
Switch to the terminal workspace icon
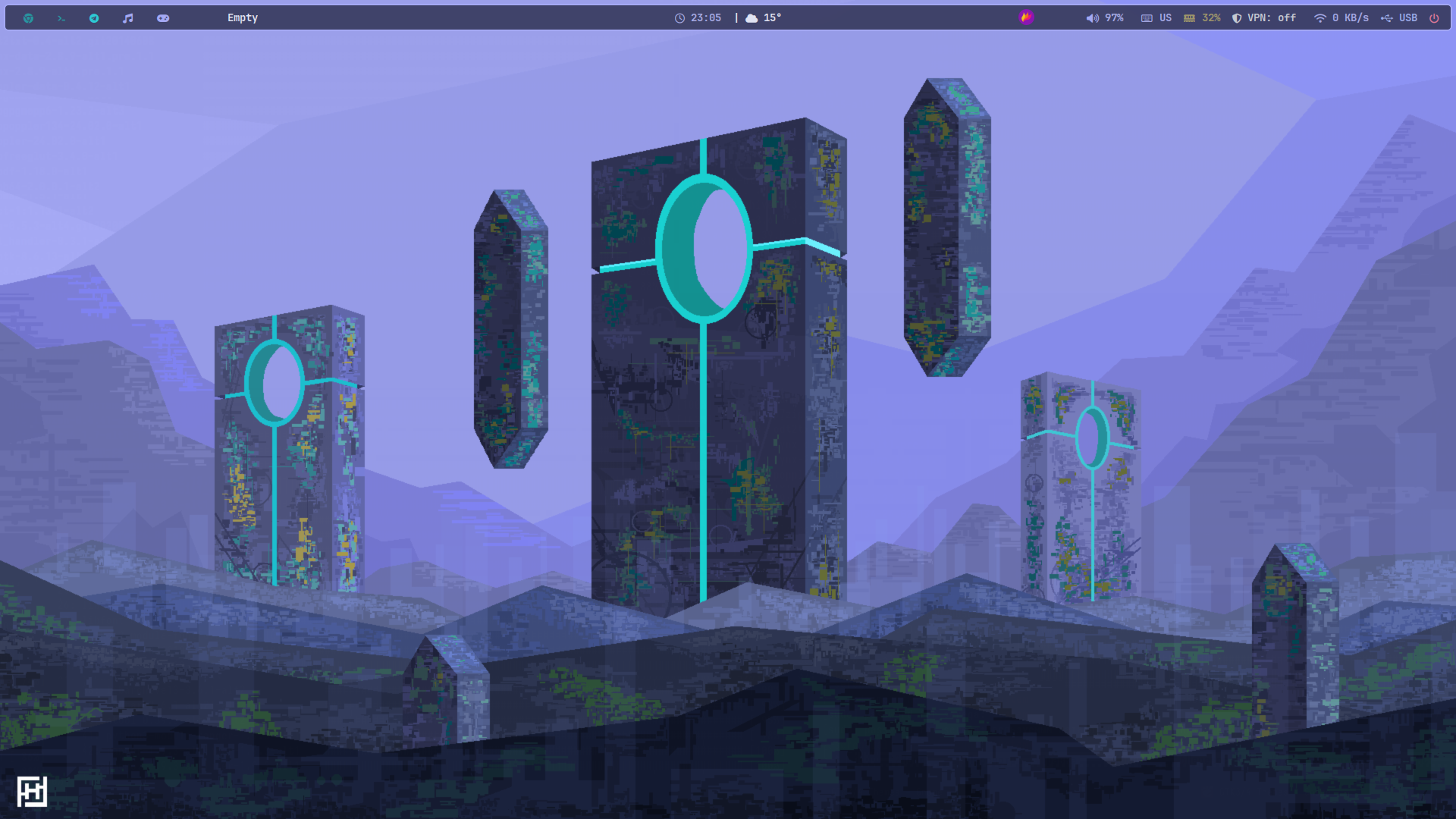pyautogui.click(x=61, y=18)
